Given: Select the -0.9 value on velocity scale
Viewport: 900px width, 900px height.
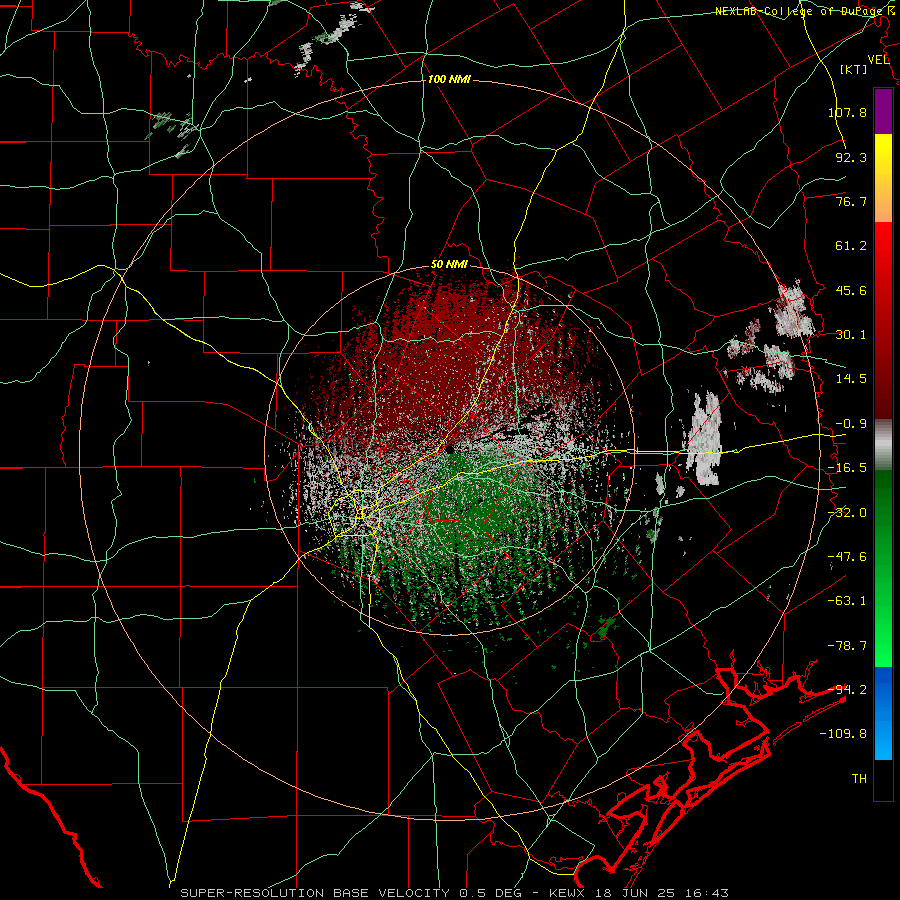Looking at the screenshot, I should tap(851, 424).
